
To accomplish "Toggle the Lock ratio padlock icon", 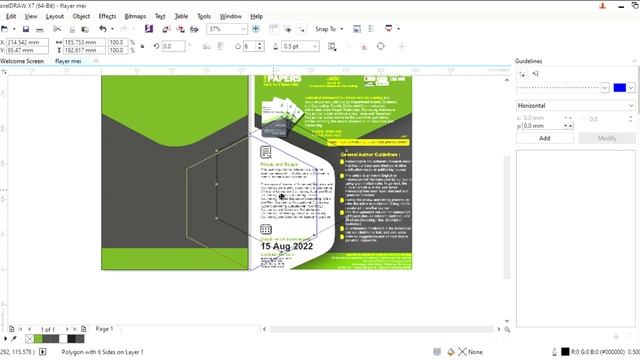I will point(142,46).
